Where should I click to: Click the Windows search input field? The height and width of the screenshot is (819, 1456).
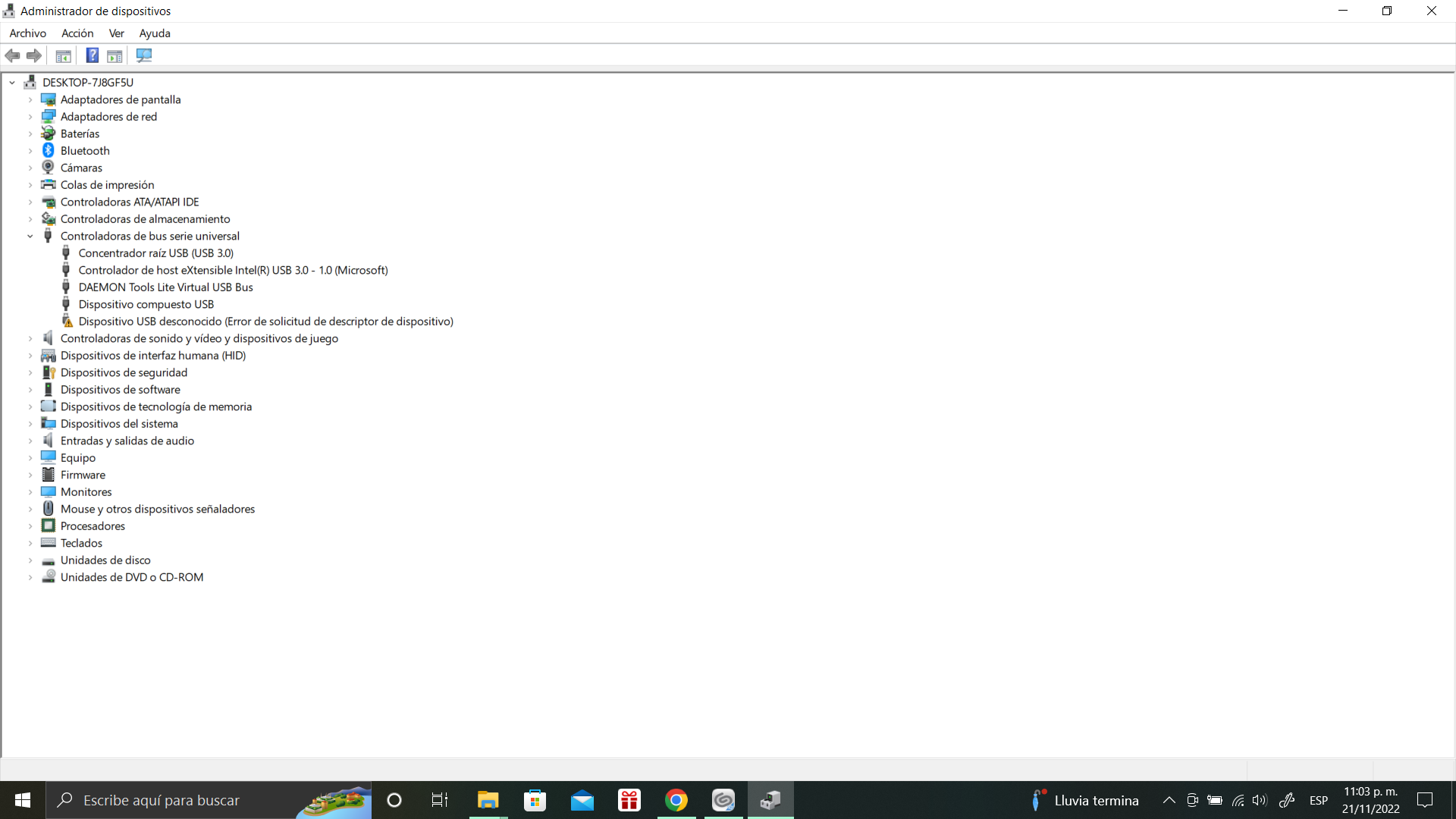[x=190, y=800]
